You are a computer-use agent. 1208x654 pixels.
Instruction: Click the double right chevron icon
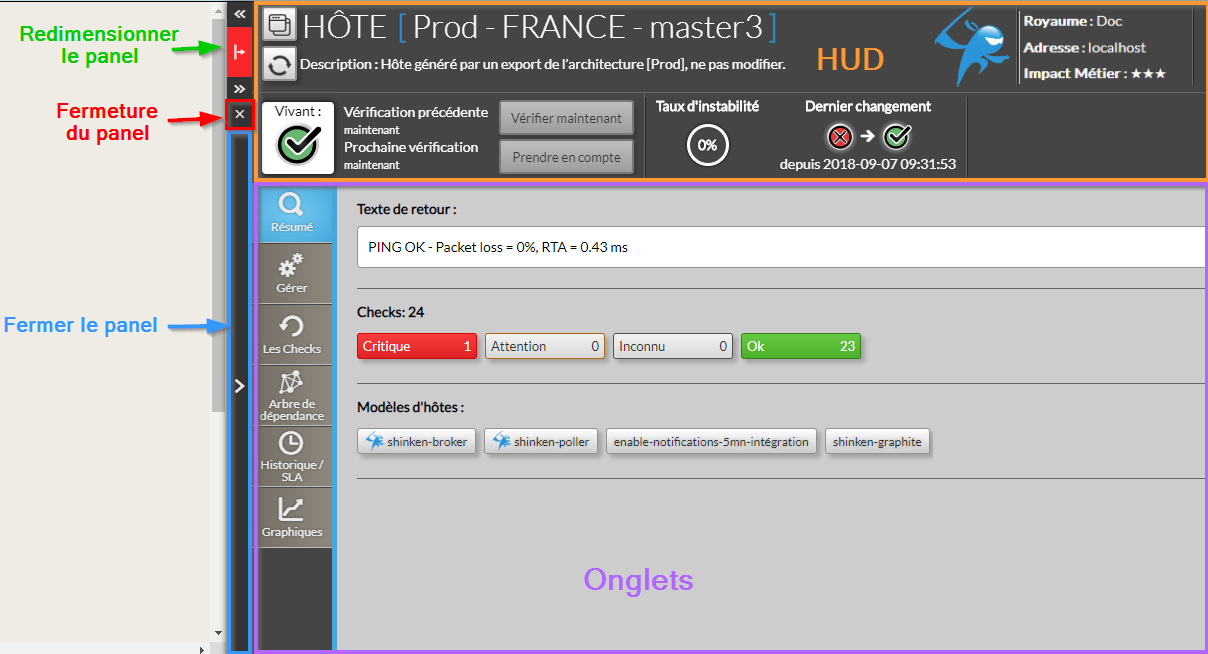[x=239, y=89]
